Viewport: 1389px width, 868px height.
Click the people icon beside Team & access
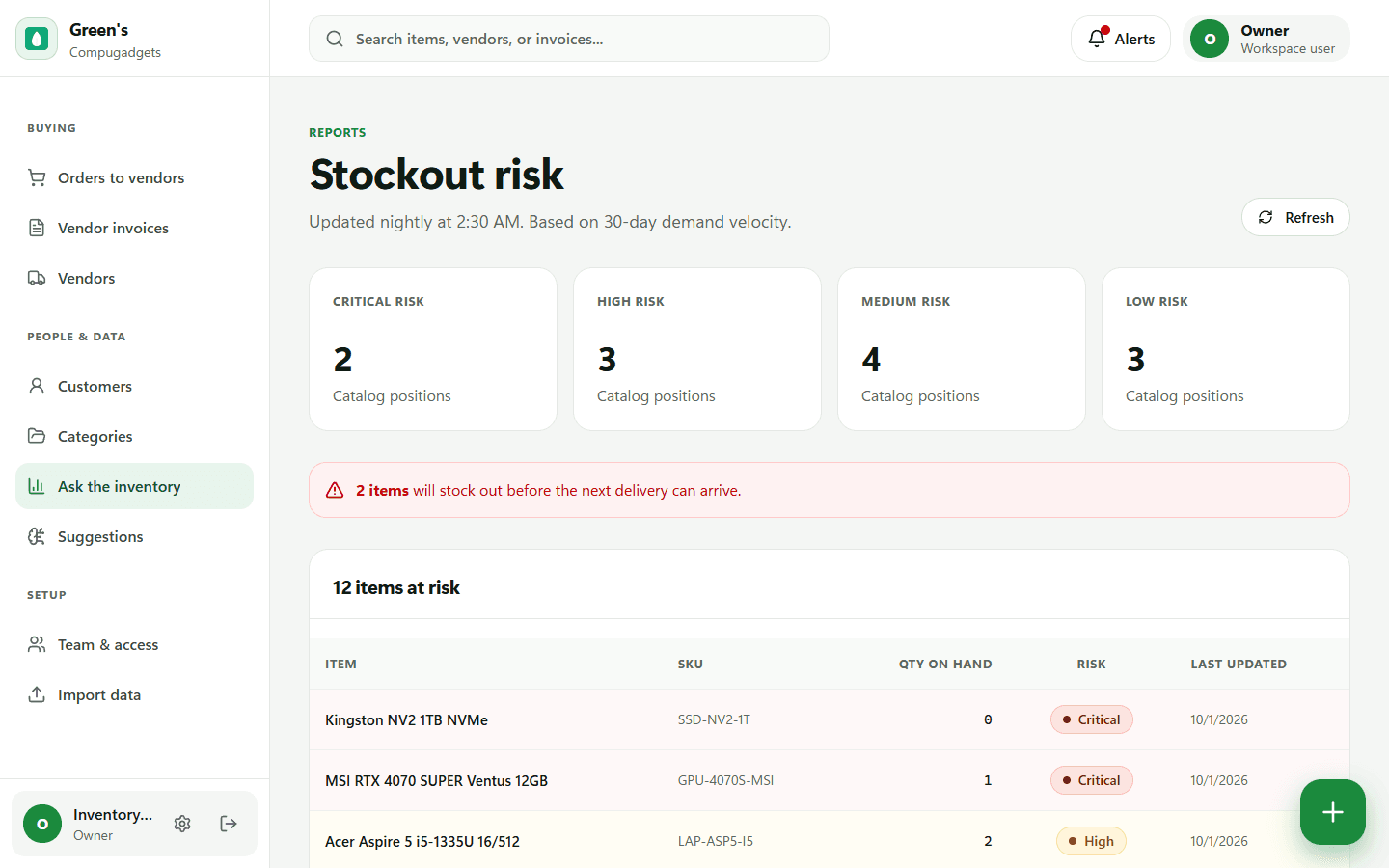[37, 644]
